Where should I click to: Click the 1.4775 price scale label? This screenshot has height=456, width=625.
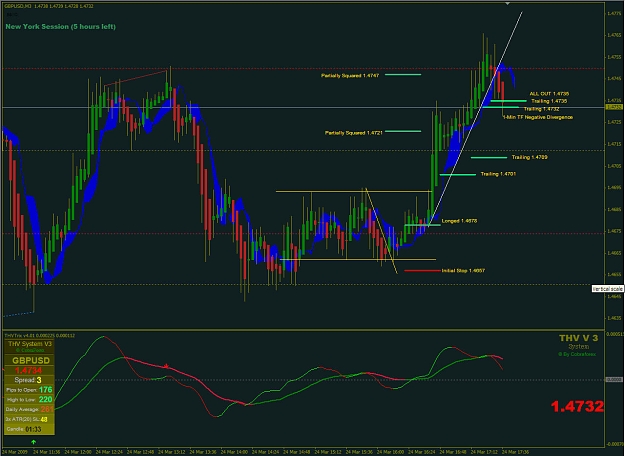[x=614, y=14]
